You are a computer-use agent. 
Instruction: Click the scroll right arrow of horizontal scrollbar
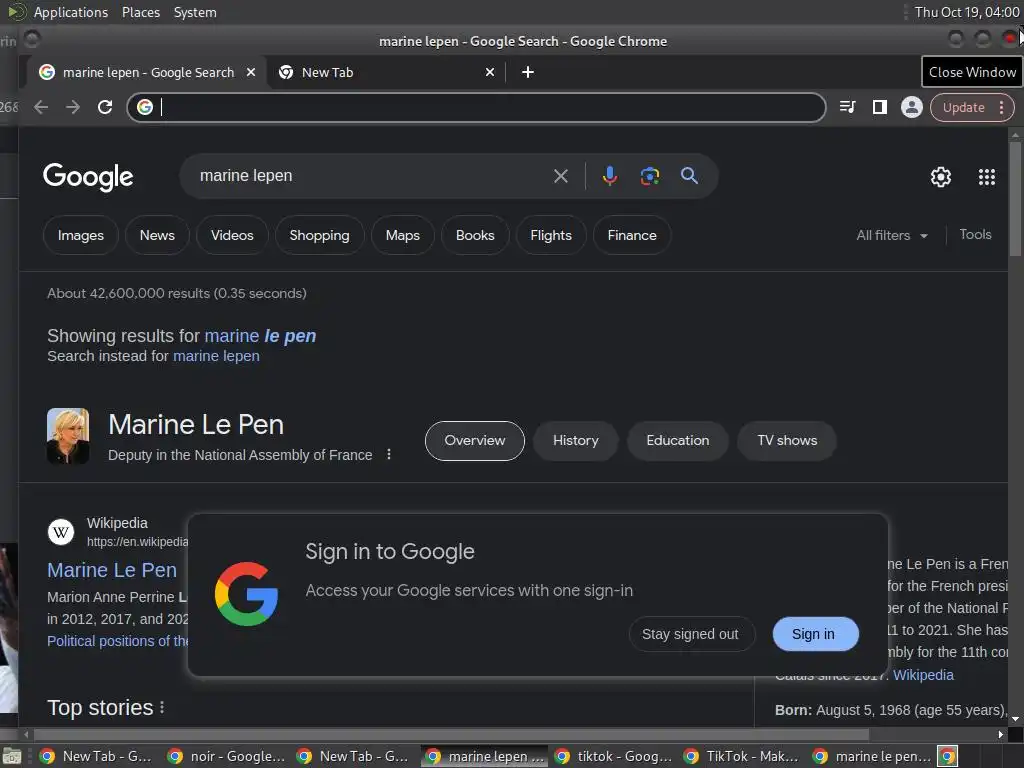pyautogui.click(x=1000, y=734)
